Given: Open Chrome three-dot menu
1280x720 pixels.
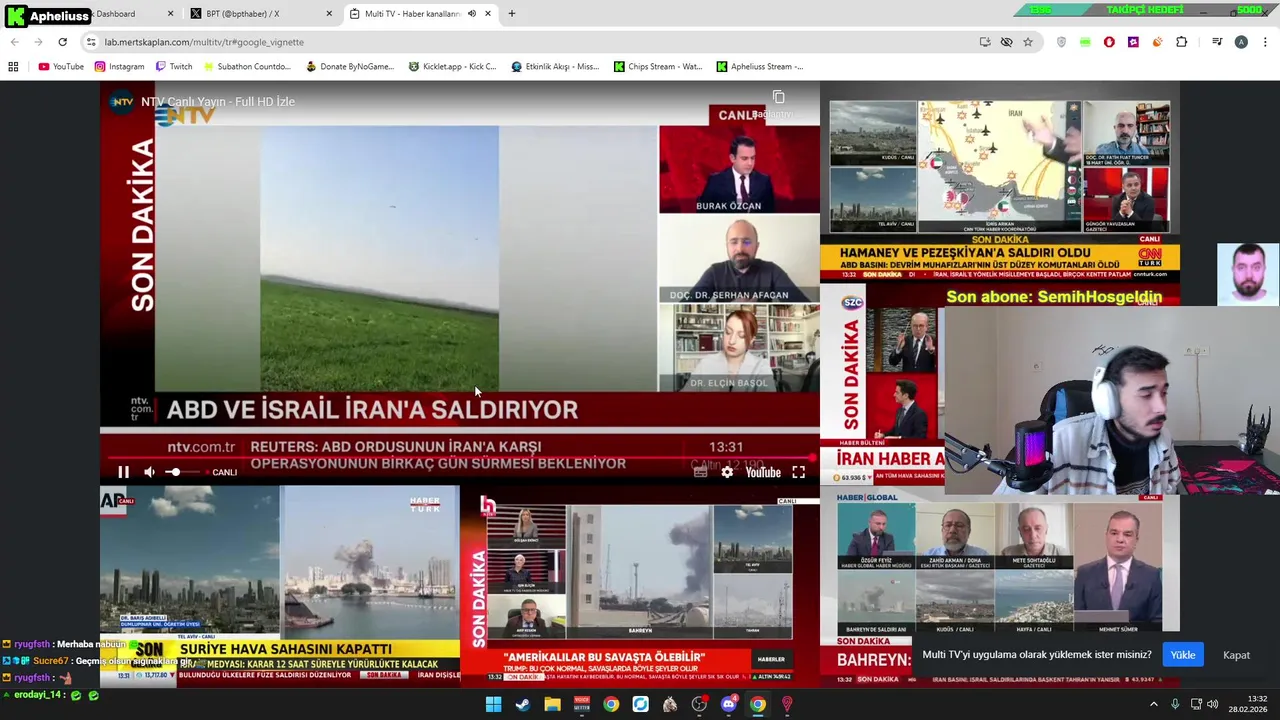Looking at the screenshot, I should [x=1266, y=42].
